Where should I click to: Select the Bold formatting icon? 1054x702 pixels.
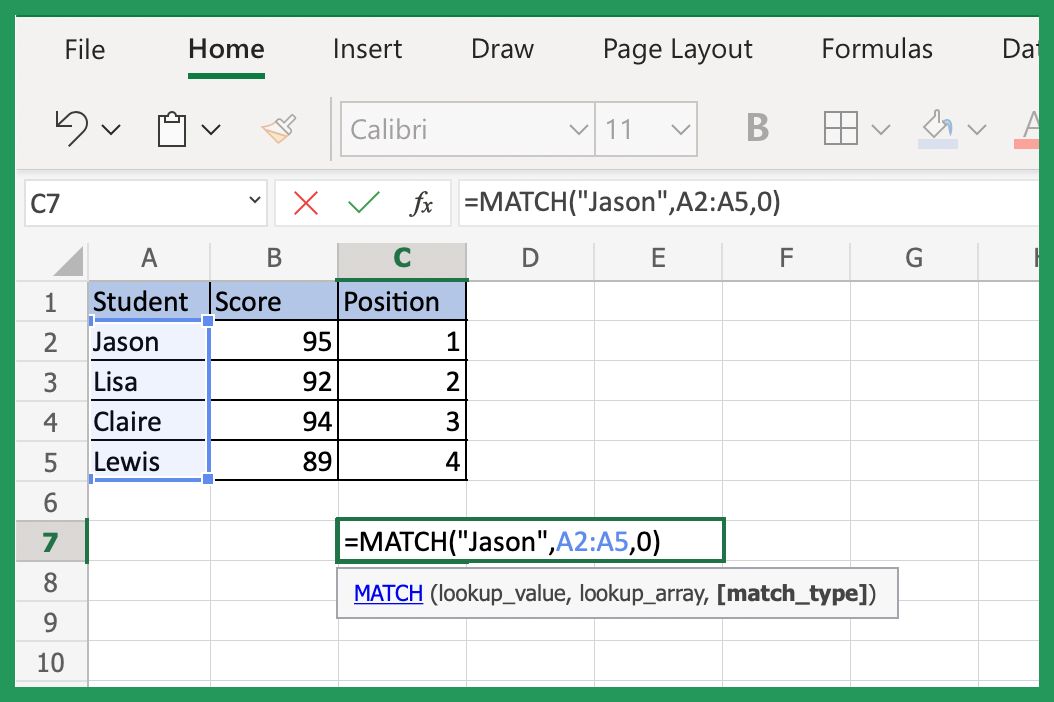tap(757, 128)
